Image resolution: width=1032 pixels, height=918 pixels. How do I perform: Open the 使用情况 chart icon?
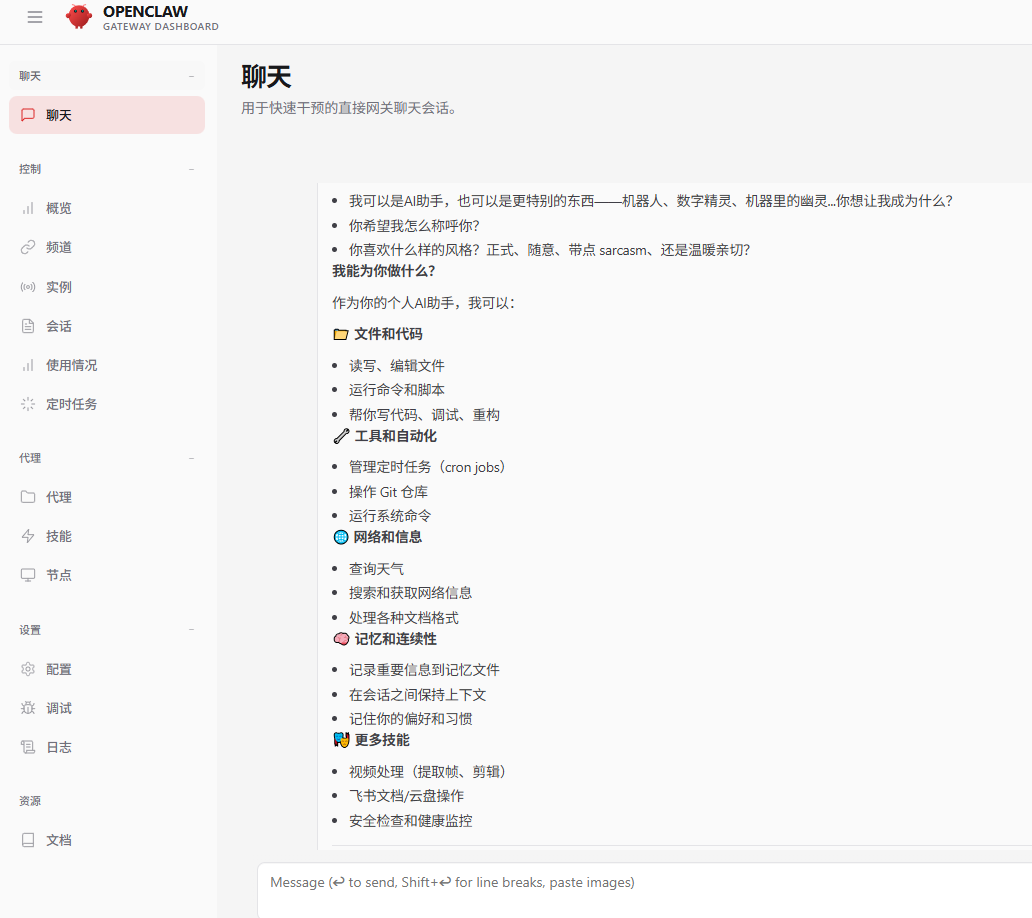point(28,365)
